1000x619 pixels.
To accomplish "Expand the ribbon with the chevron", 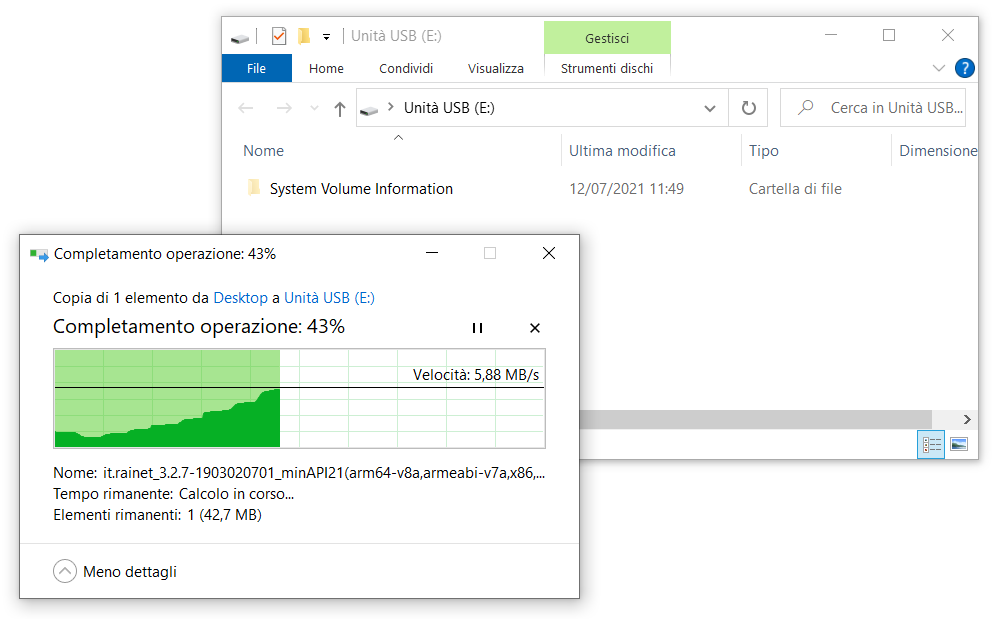I will pyautogui.click(x=938, y=68).
